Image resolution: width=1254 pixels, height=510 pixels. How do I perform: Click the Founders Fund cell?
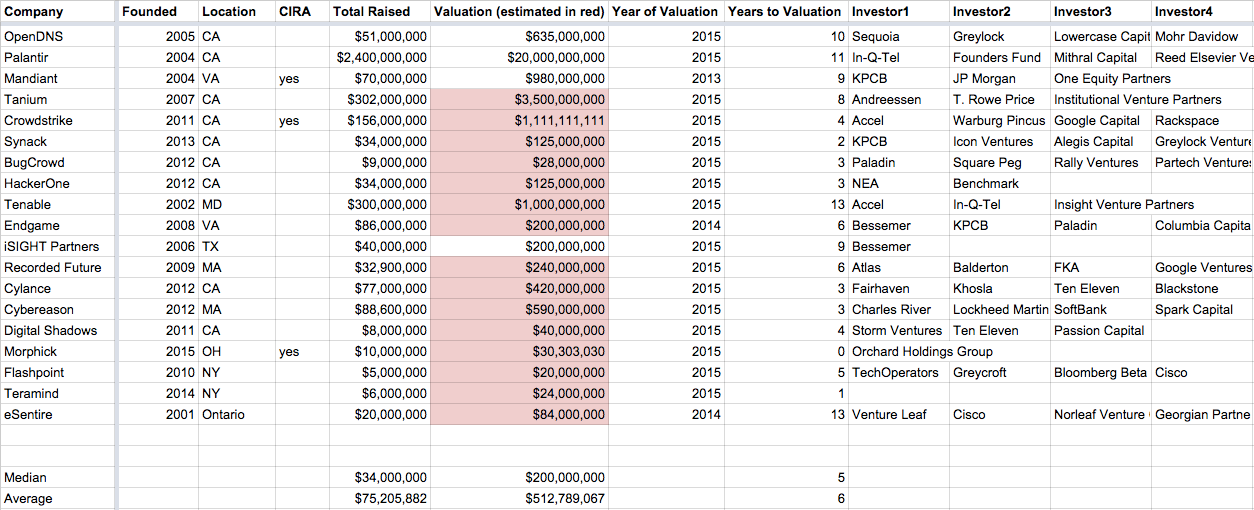(1000, 57)
